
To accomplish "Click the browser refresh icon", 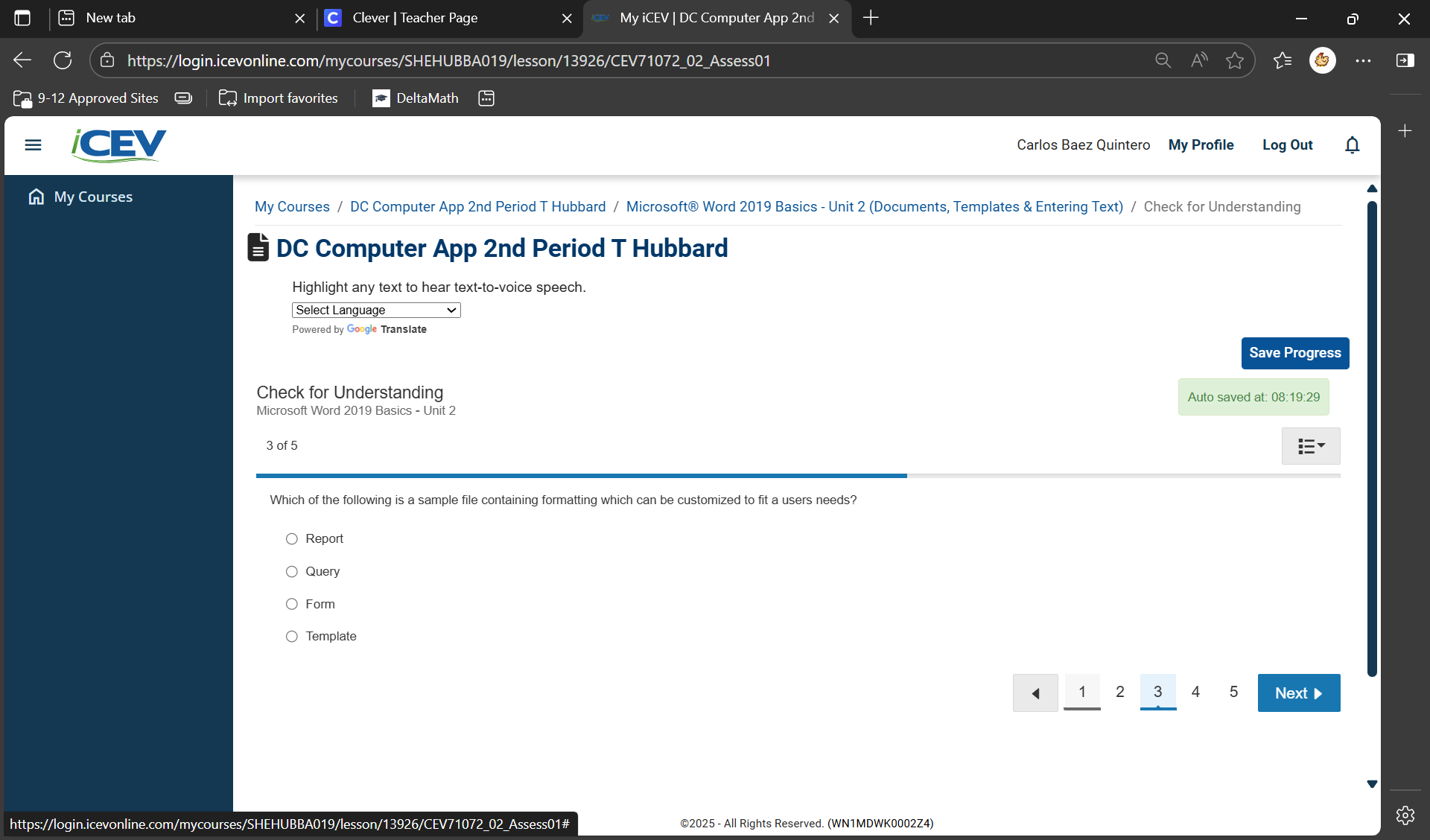I will click(x=63, y=60).
